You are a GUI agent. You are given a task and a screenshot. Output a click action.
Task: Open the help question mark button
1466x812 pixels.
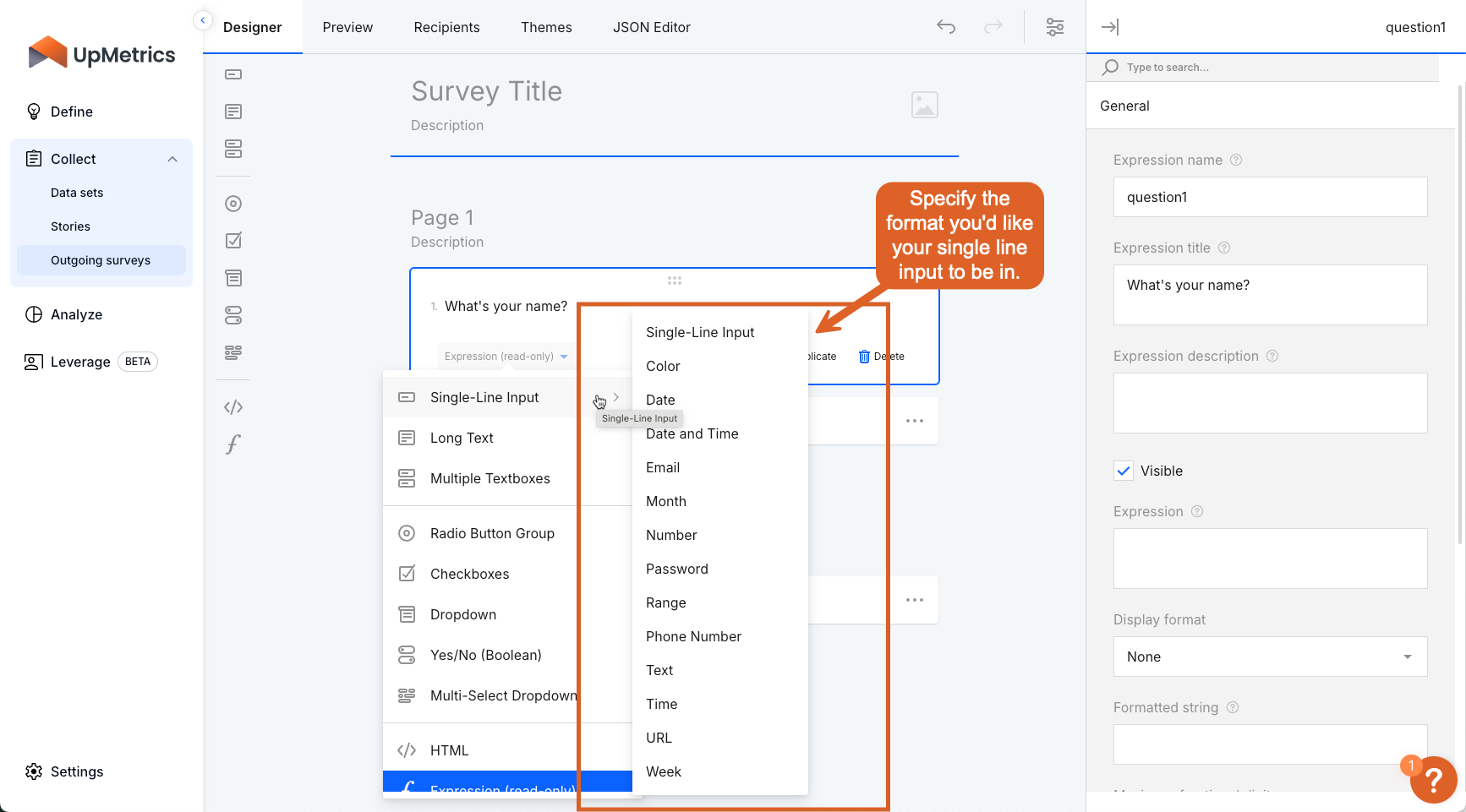[x=1433, y=779]
